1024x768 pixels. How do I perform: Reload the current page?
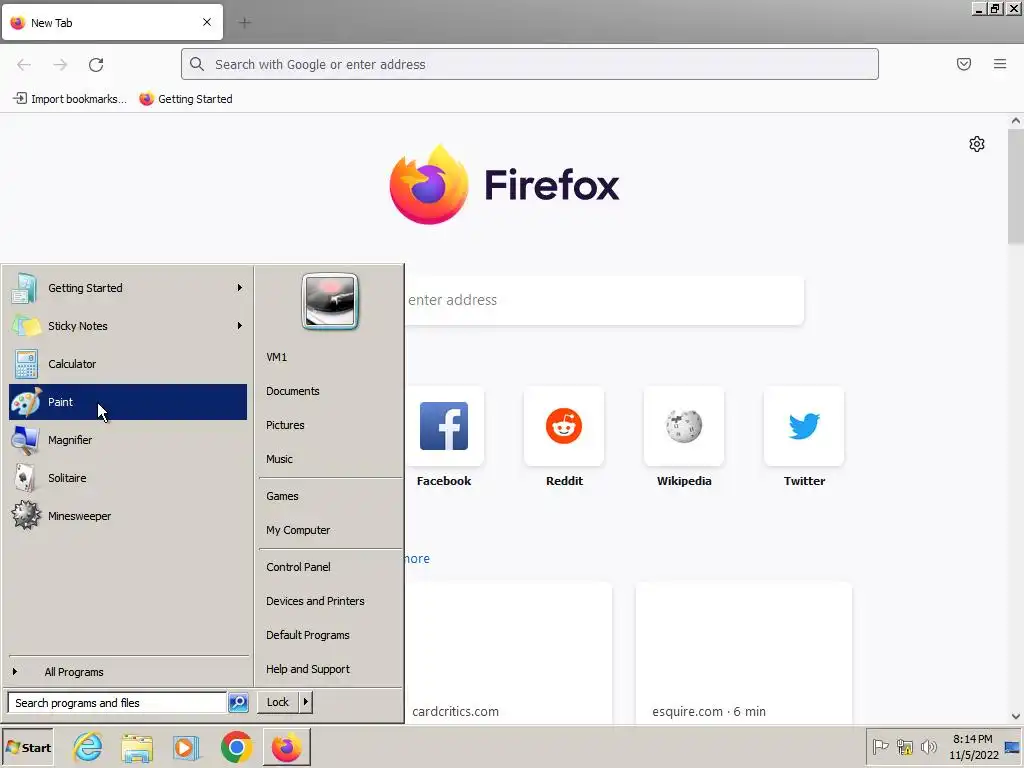[96, 64]
